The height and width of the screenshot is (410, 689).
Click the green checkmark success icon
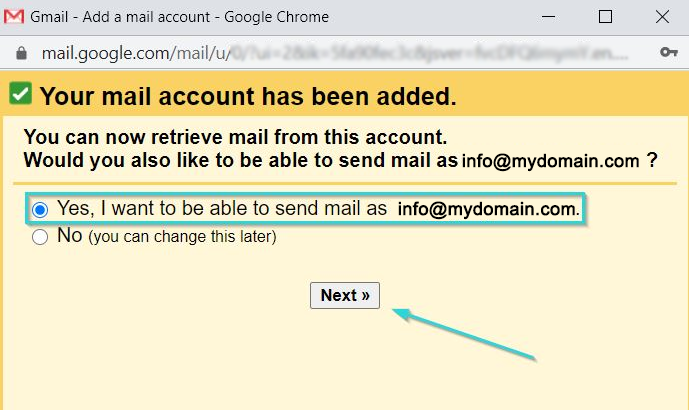pyautogui.click(x=20, y=95)
